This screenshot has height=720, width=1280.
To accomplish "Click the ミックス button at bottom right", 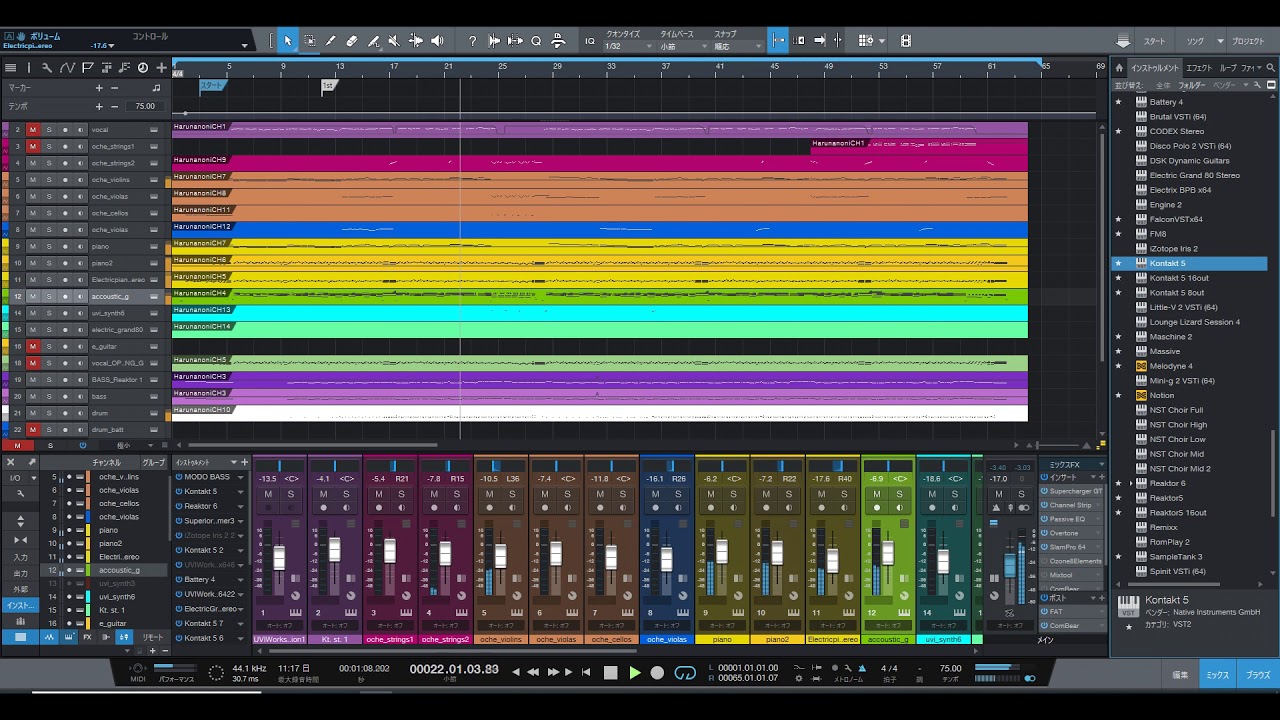I will tap(1217, 675).
